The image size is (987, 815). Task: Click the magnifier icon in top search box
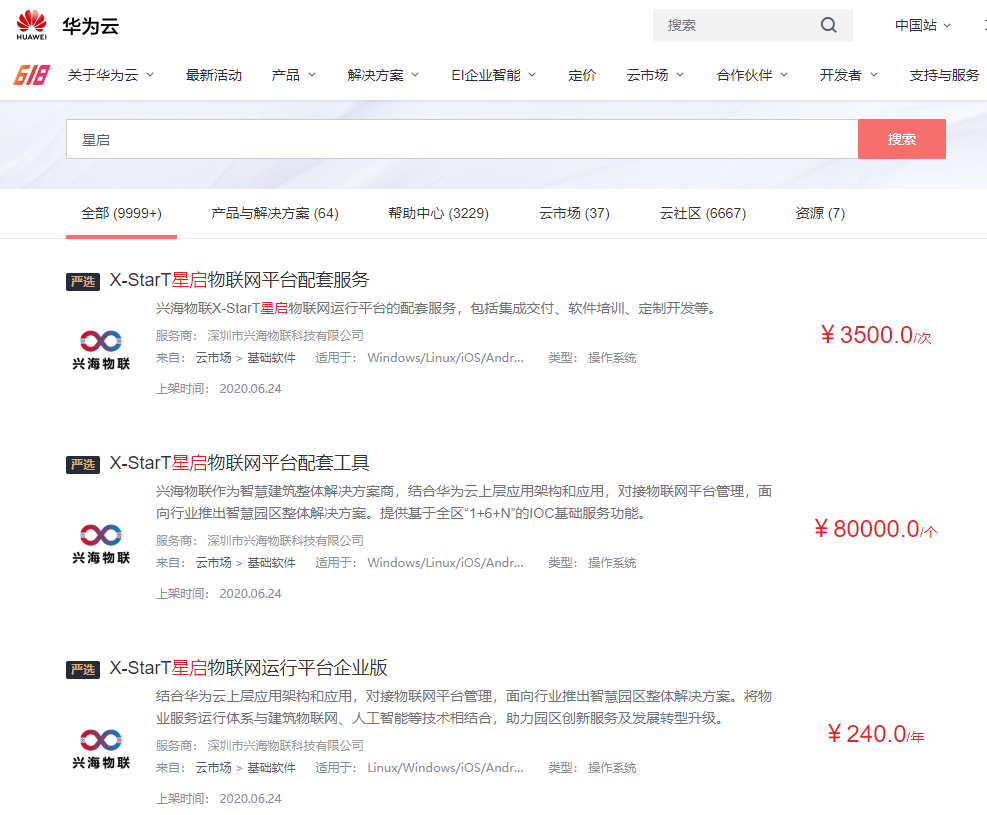point(829,25)
